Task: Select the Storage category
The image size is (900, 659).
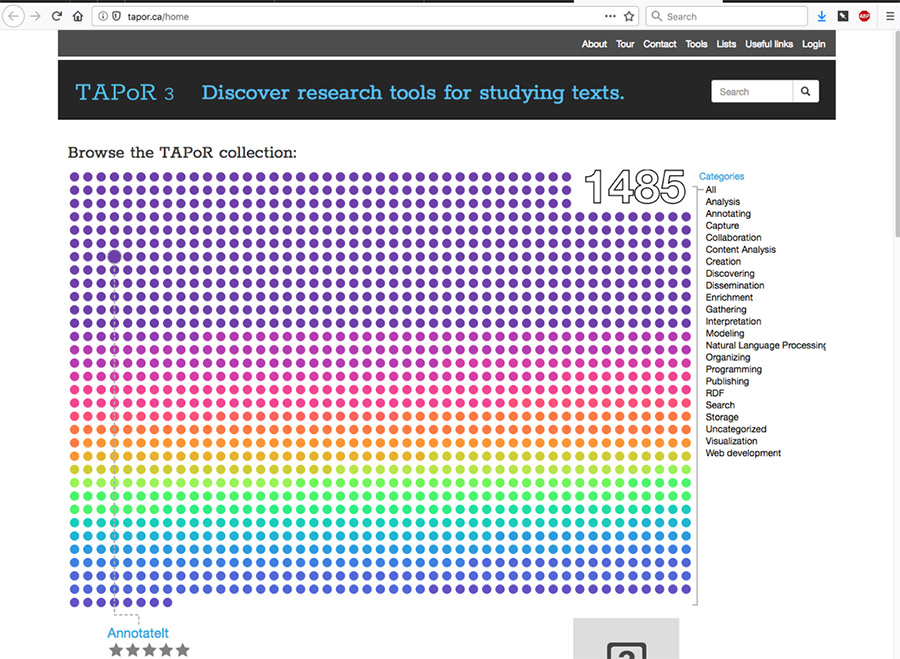Action: click(x=722, y=417)
